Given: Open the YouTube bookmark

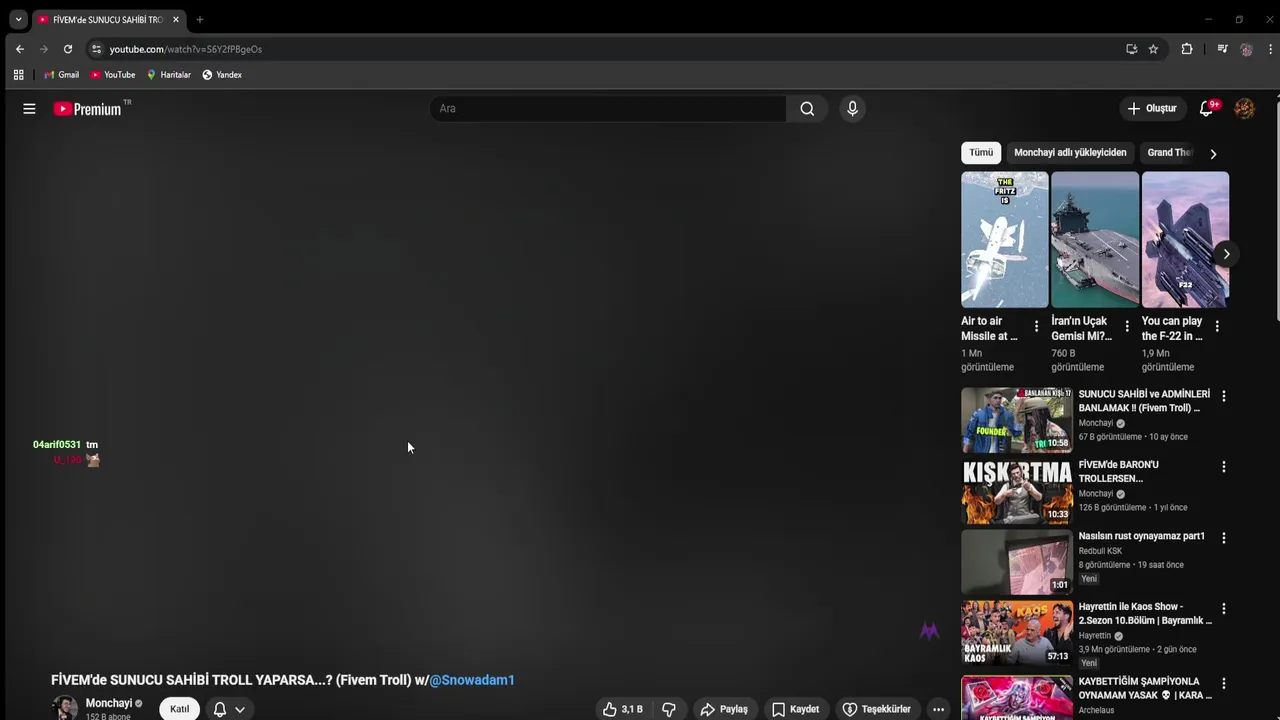Looking at the screenshot, I should [113, 75].
